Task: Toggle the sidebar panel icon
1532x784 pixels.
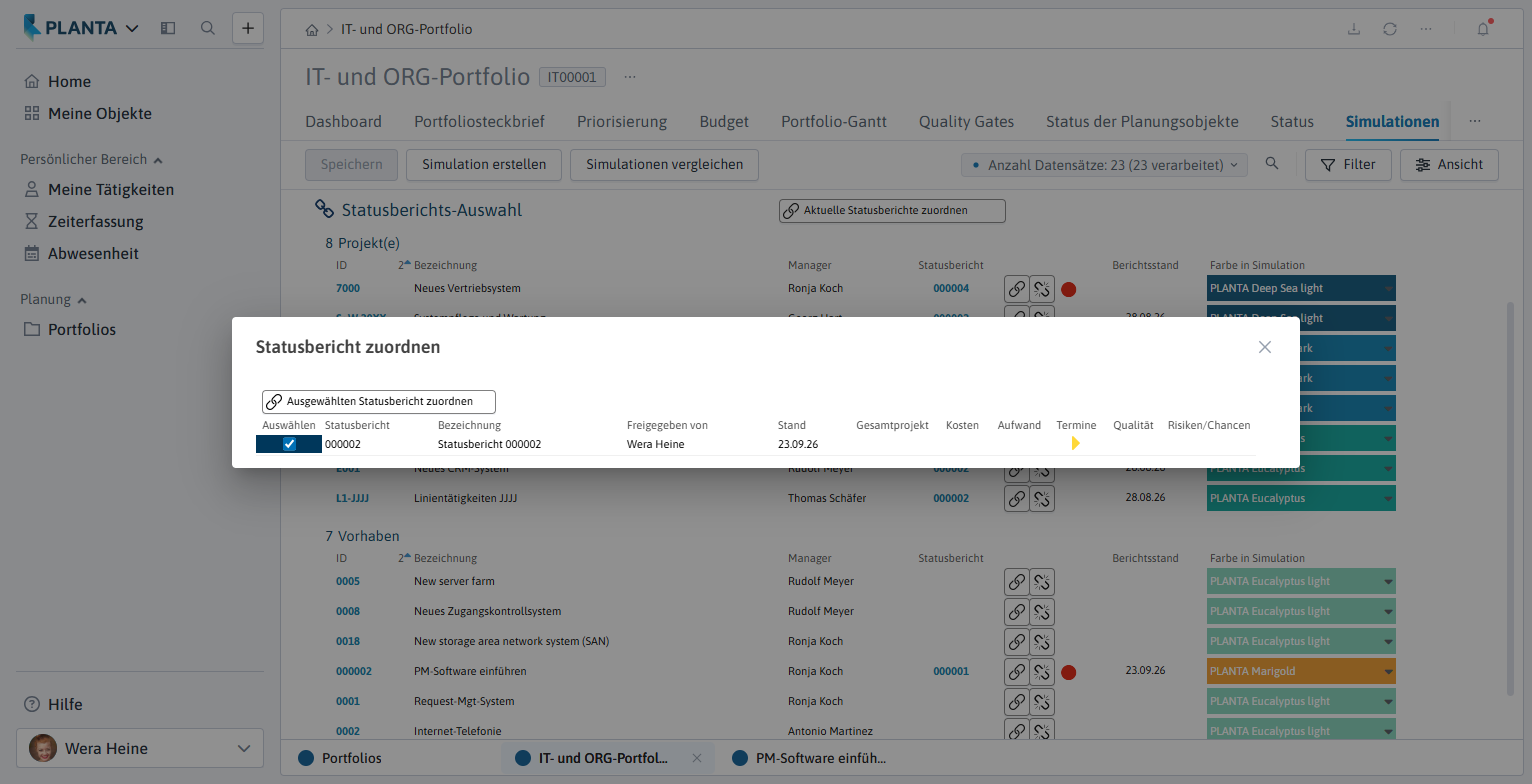Action: [x=168, y=28]
